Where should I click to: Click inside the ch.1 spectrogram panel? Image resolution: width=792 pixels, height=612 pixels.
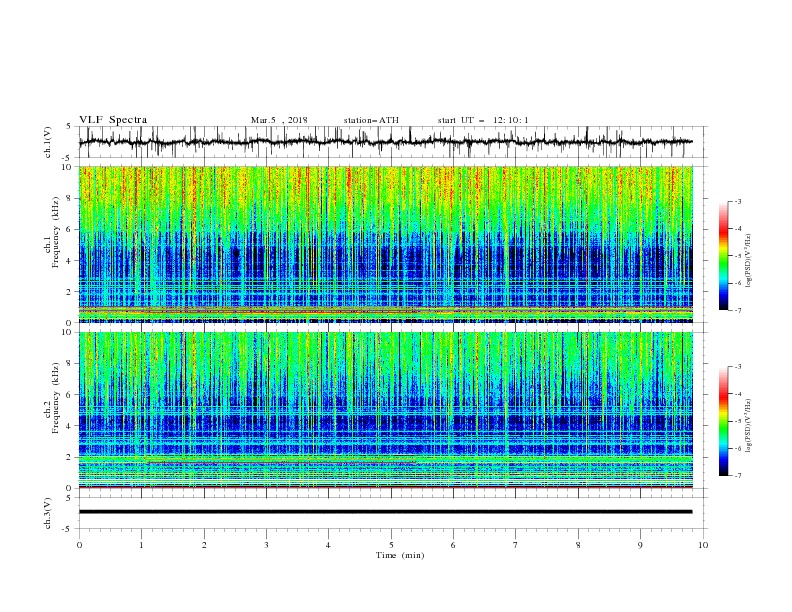tap(386, 244)
